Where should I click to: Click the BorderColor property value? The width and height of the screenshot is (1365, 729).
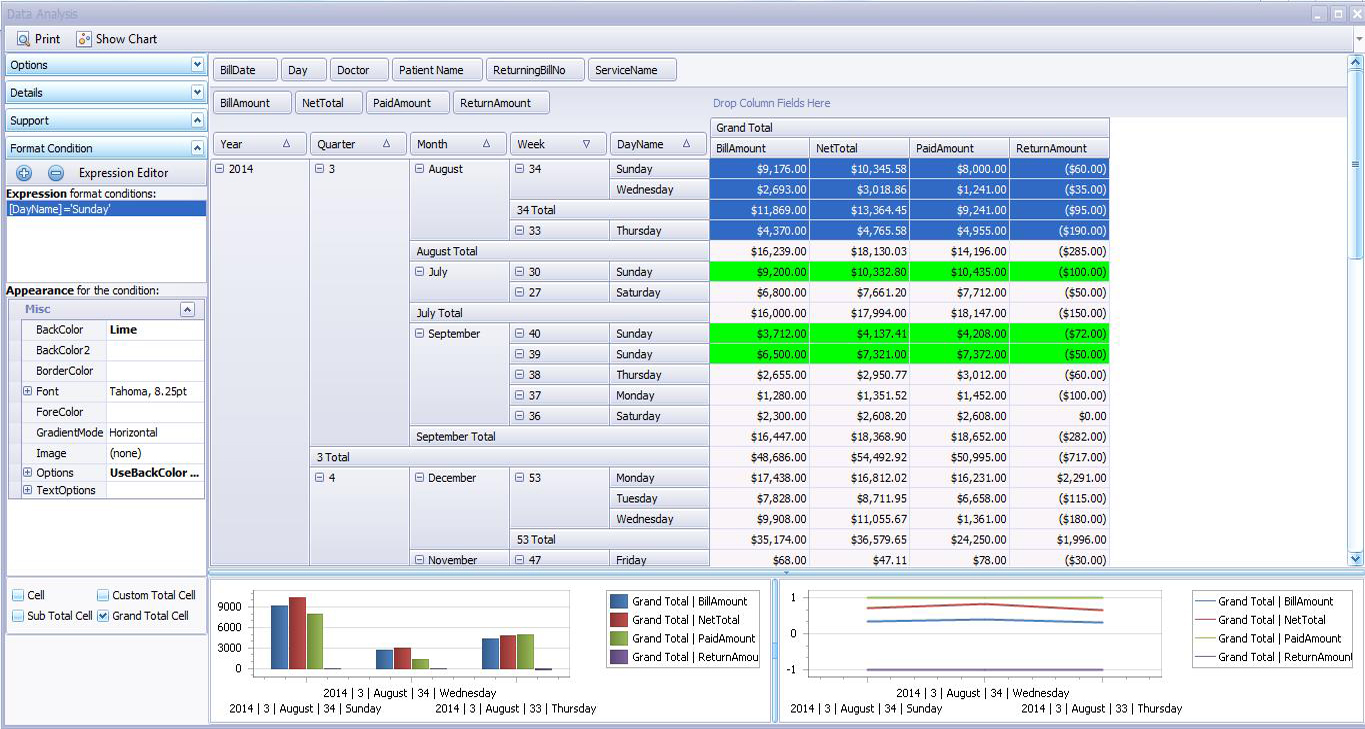[x=155, y=371]
